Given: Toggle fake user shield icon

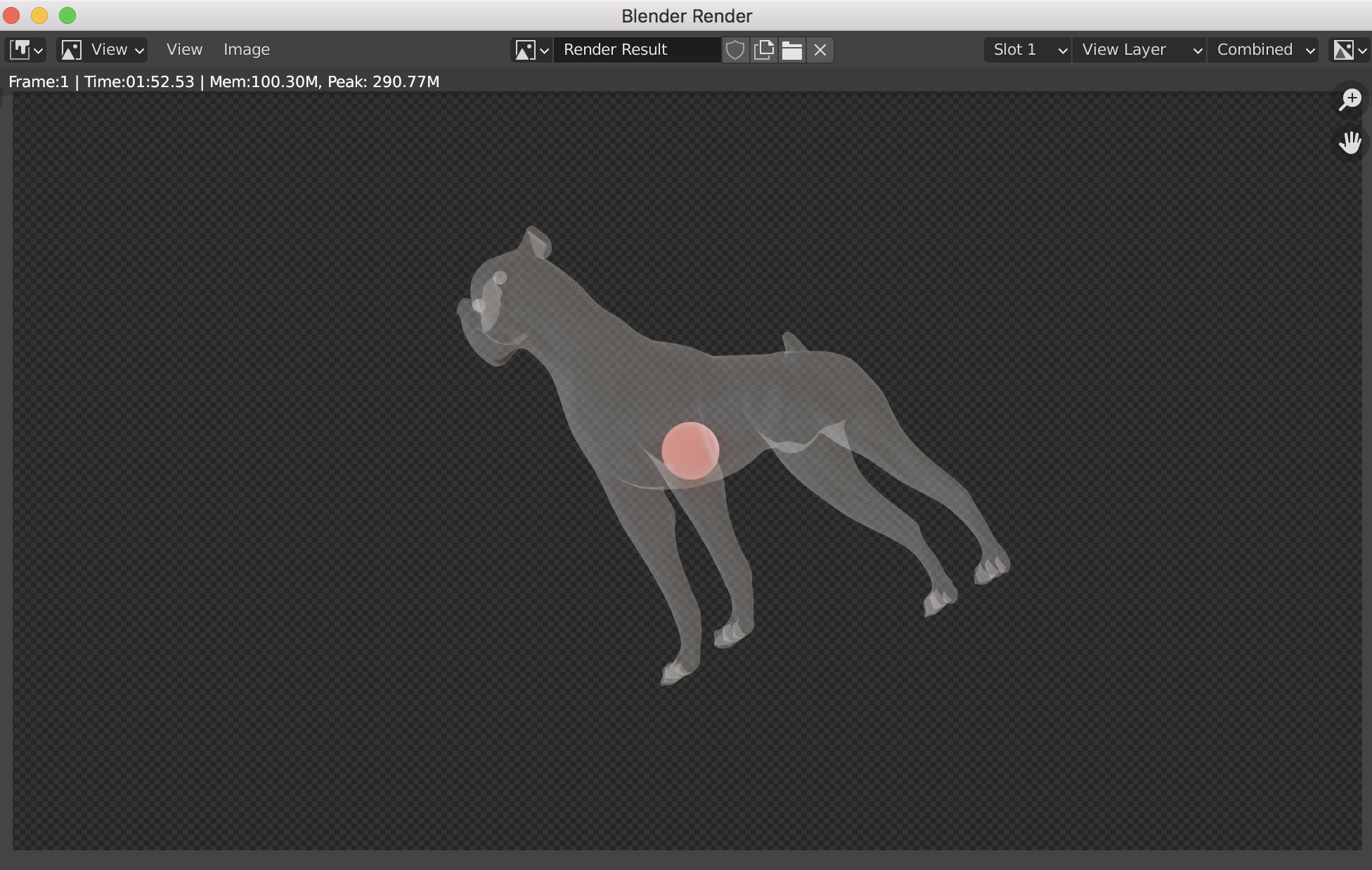Looking at the screenshot, I should (x=734, y=50).
